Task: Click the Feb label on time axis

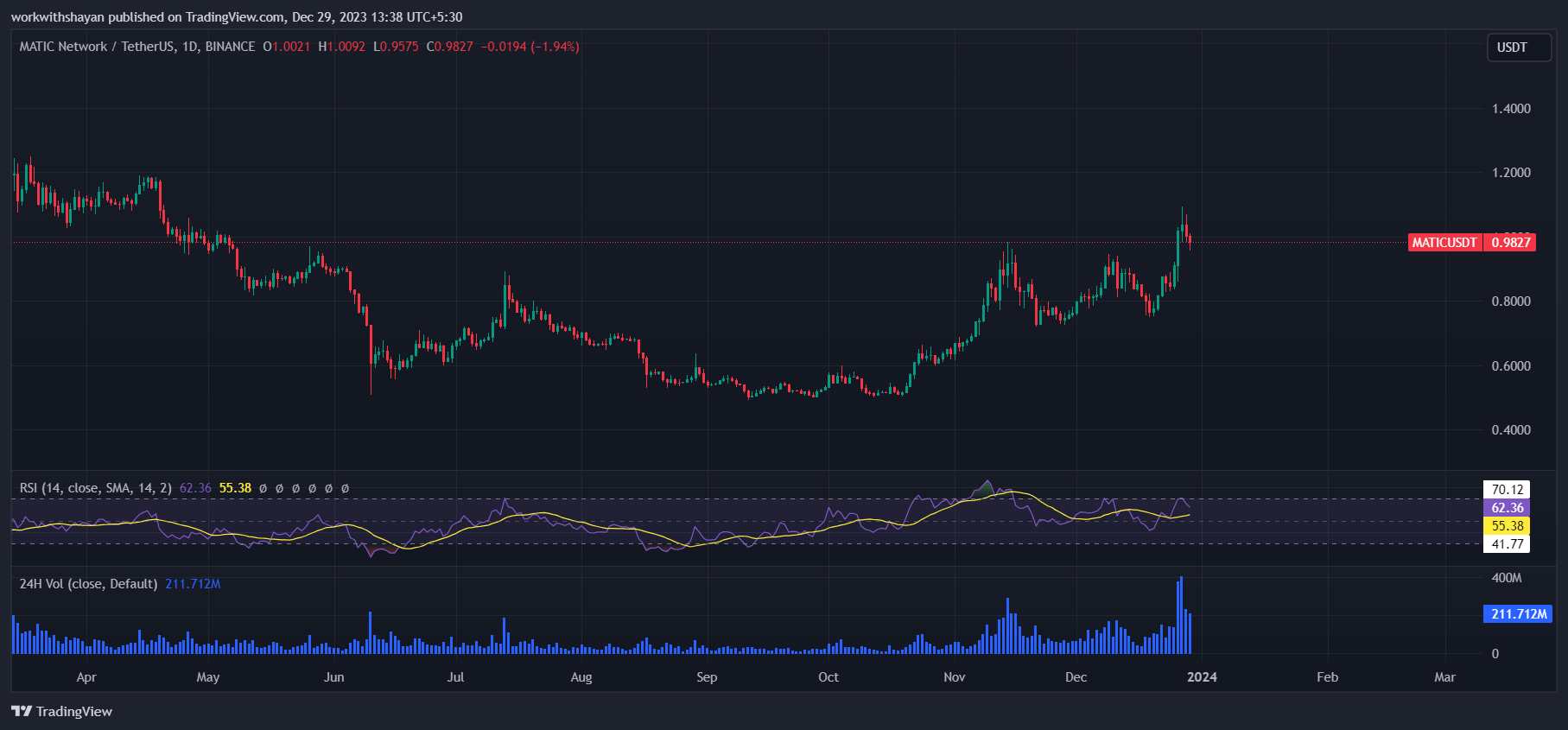Action: click(x=1328, y=677)
